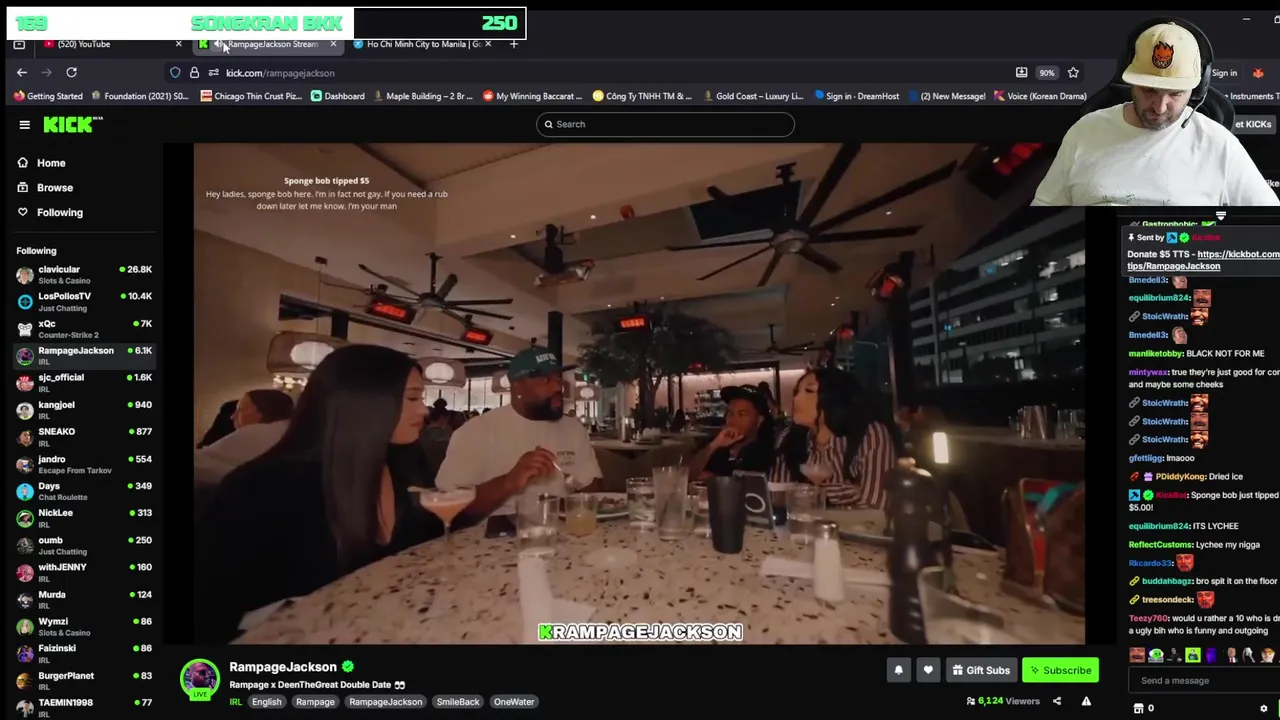Image resolution: width=1280 pixels, height=720 pixels.
Task: Mute audio on RampageJackson tab
Action: pyautogui.click(x=217, y=44)
